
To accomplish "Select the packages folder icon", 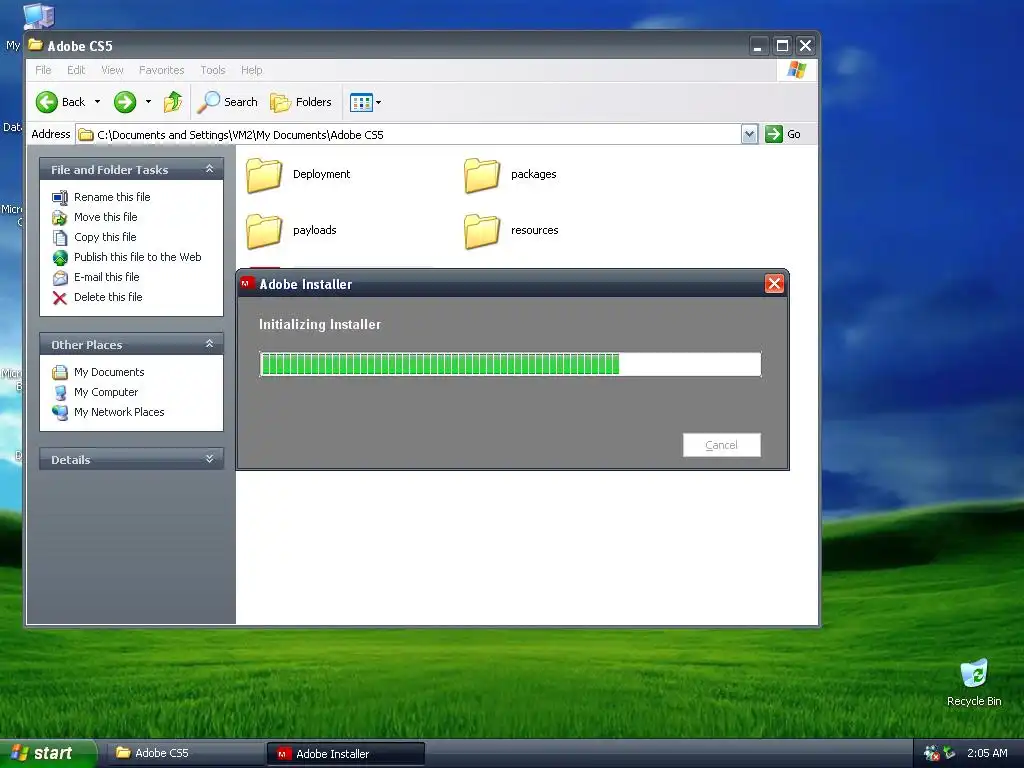I will 482,175.
